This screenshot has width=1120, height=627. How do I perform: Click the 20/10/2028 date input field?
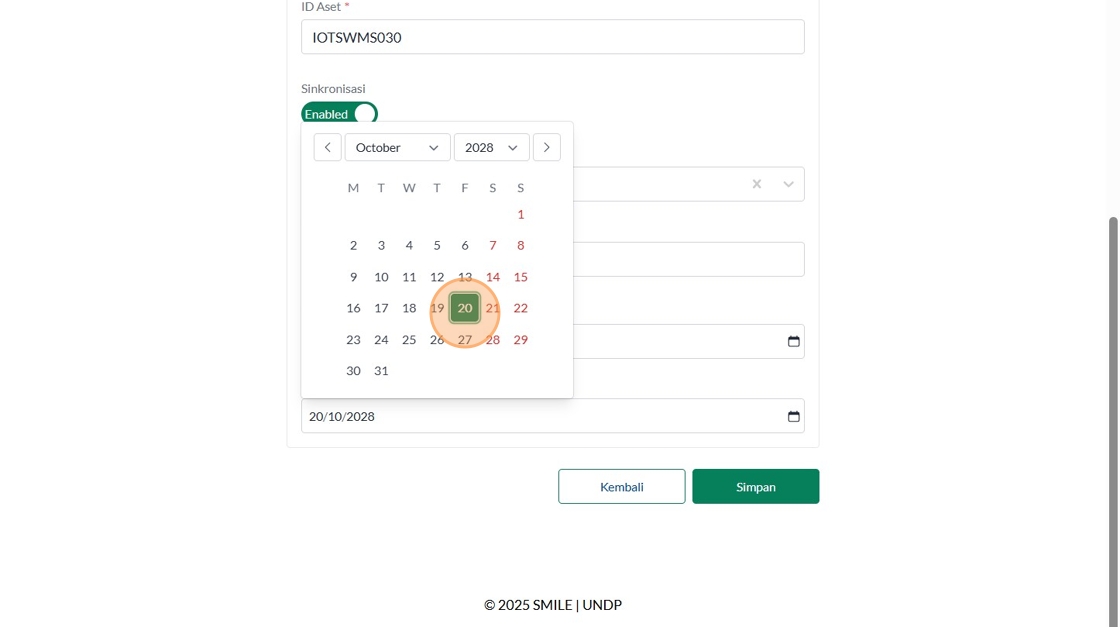click(540, 416)
